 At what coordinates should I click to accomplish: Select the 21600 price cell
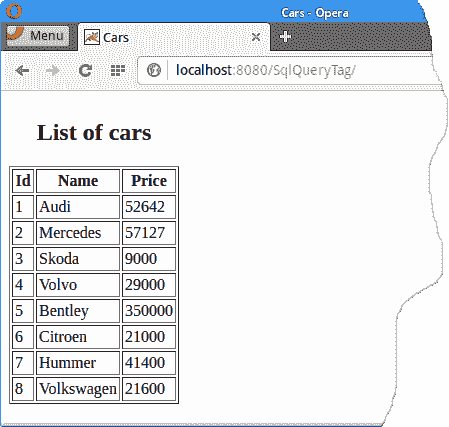(x=149, y=389)
